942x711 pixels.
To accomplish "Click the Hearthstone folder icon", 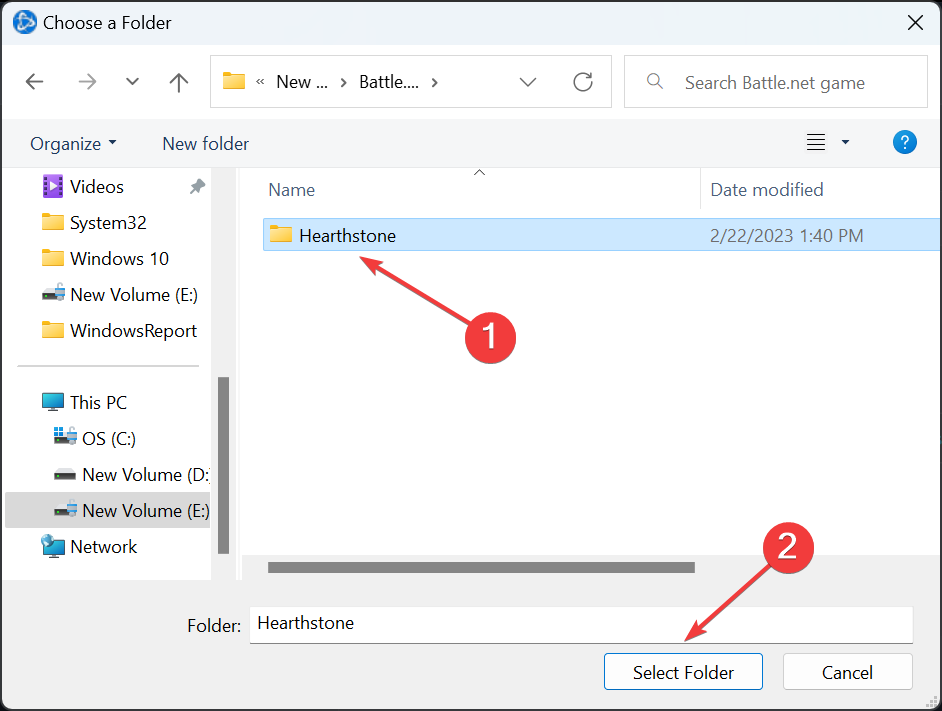I will pos(281,236).
